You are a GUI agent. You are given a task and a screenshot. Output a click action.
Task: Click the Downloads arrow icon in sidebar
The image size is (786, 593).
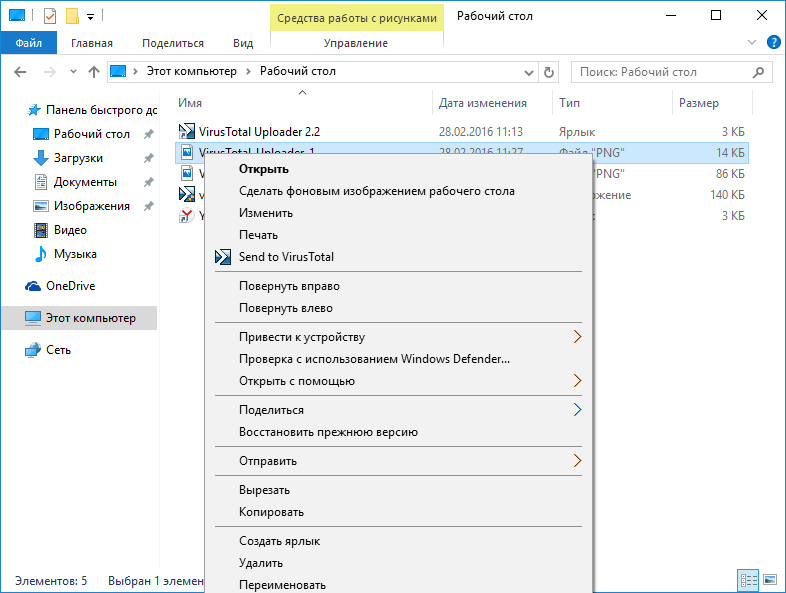click(41, 158)
